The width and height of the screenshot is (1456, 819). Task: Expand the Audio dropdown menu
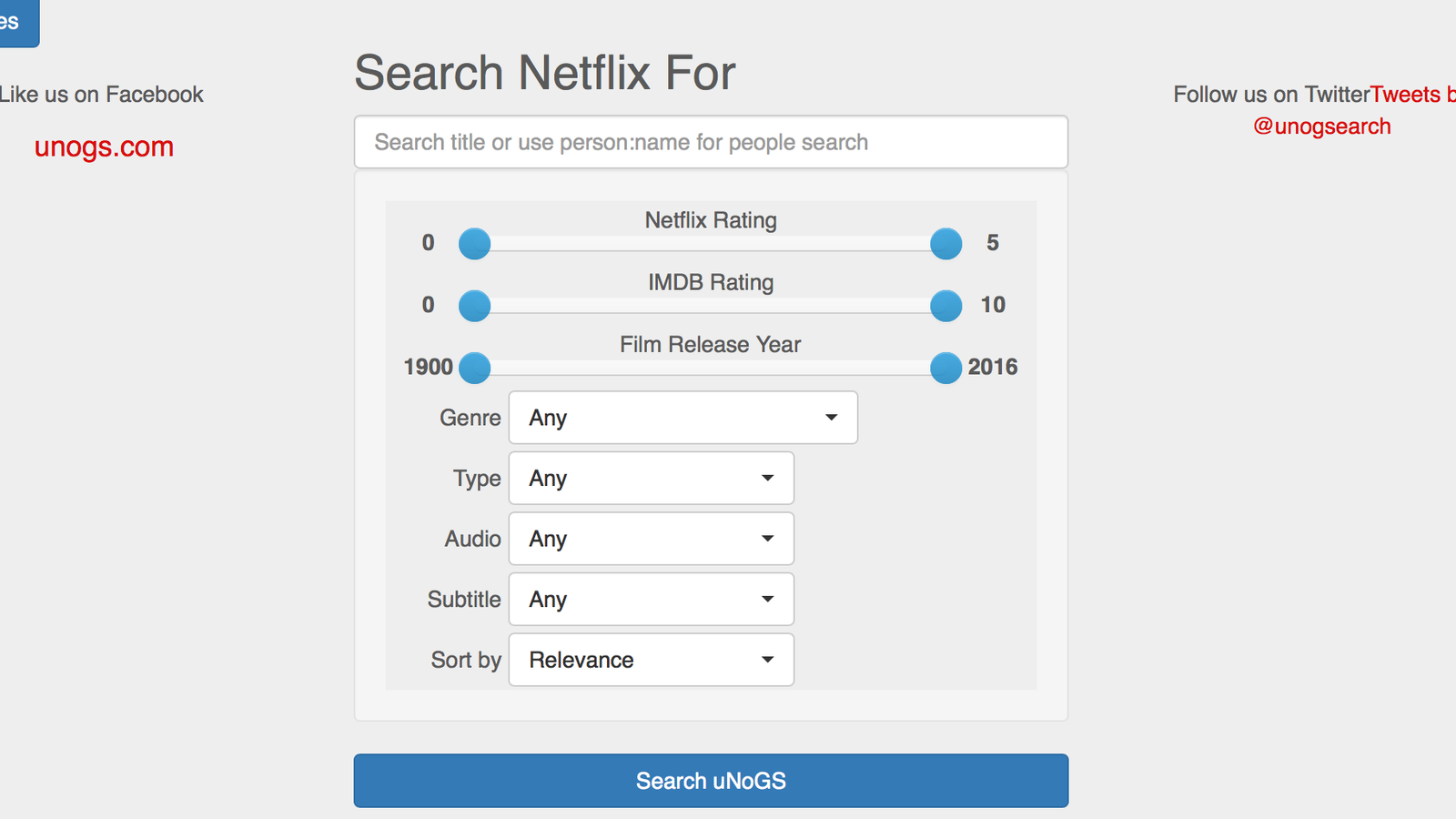point(652,539)
